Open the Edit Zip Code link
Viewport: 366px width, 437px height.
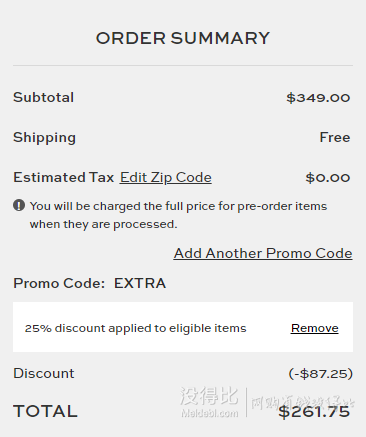point(166,178)
